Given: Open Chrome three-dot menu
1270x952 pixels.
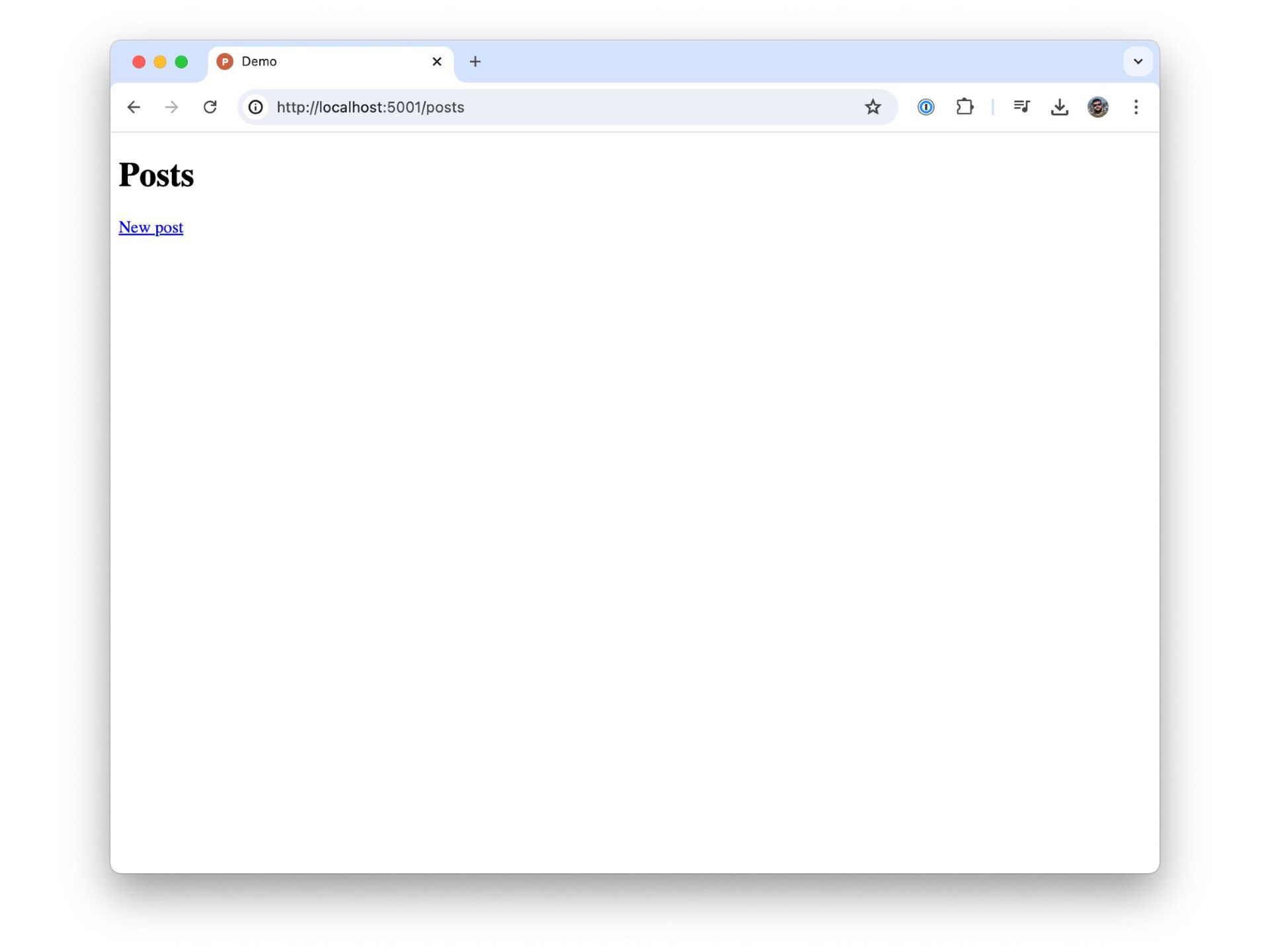Looking at the screenshot, I should click(x=1136, y=107).
